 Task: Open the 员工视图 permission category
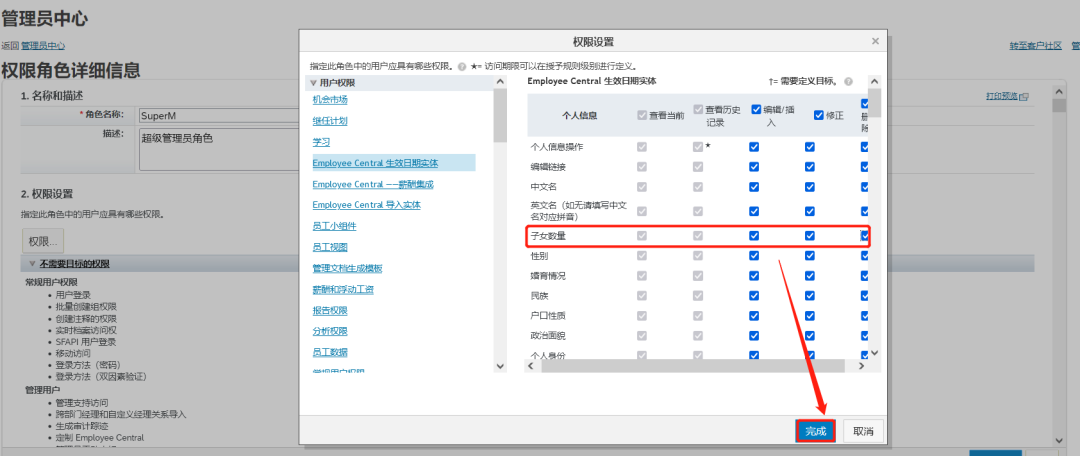[x=330, y=247]
